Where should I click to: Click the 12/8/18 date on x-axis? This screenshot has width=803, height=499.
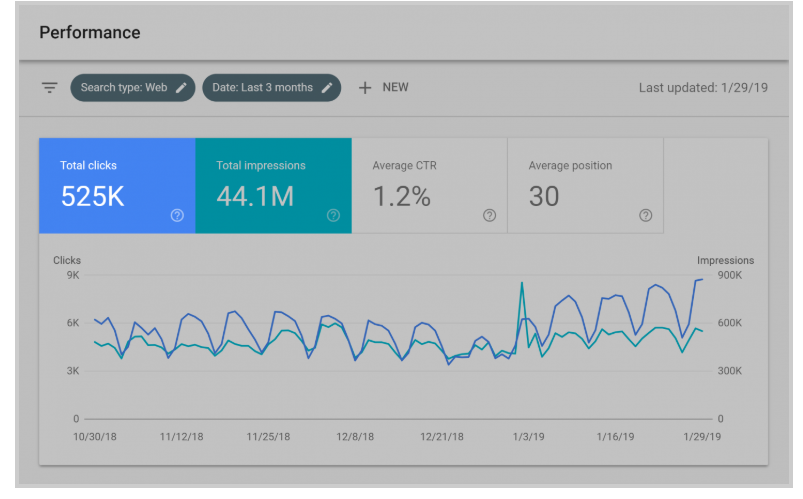[x=355, y=436]
